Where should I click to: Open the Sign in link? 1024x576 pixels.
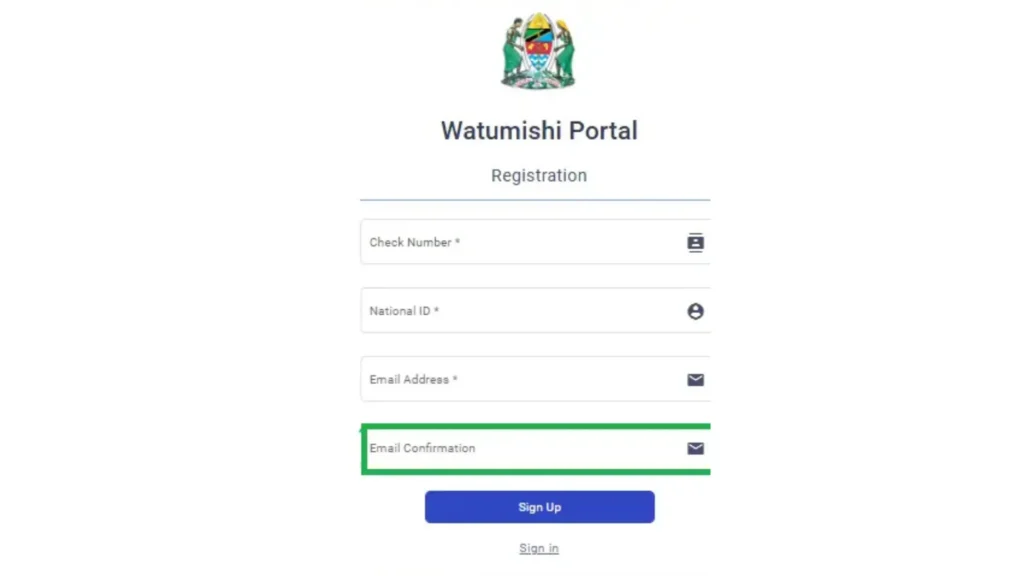[539, 548]
